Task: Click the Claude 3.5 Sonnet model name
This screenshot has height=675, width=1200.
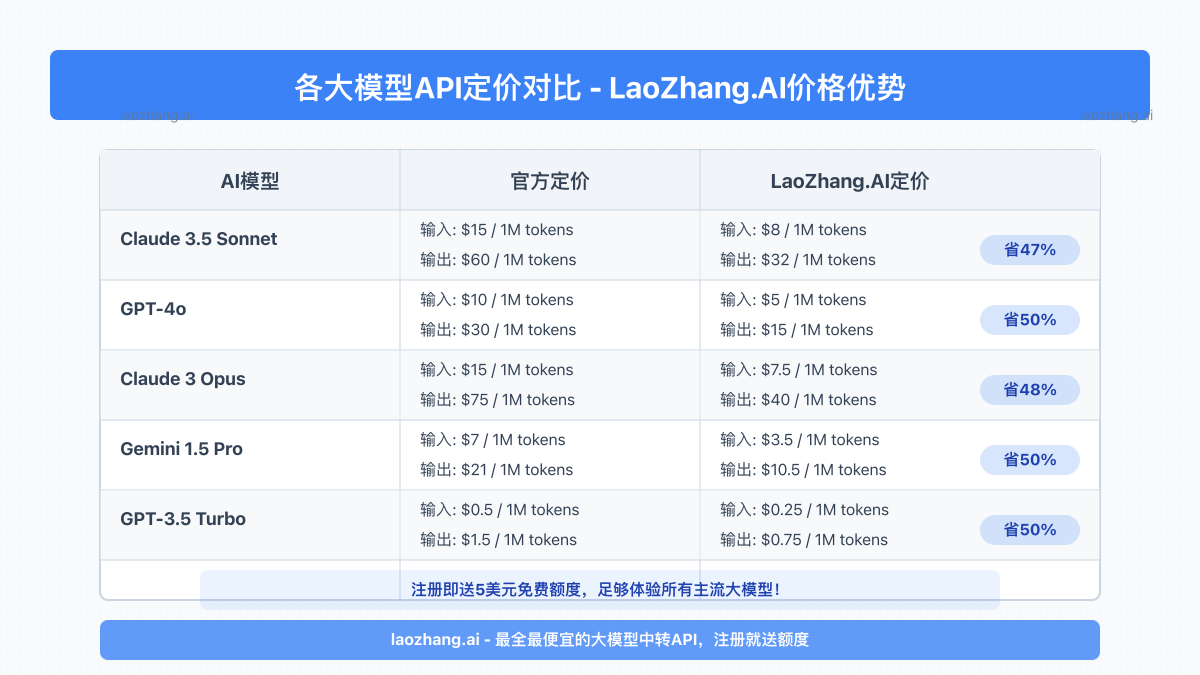Action: pos(199,239)
